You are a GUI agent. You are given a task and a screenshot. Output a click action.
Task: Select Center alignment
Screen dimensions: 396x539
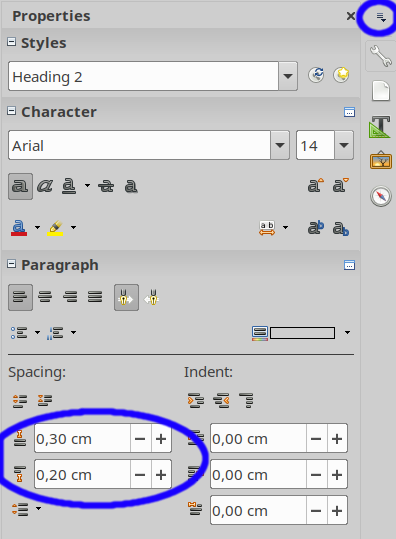point(45,297)
